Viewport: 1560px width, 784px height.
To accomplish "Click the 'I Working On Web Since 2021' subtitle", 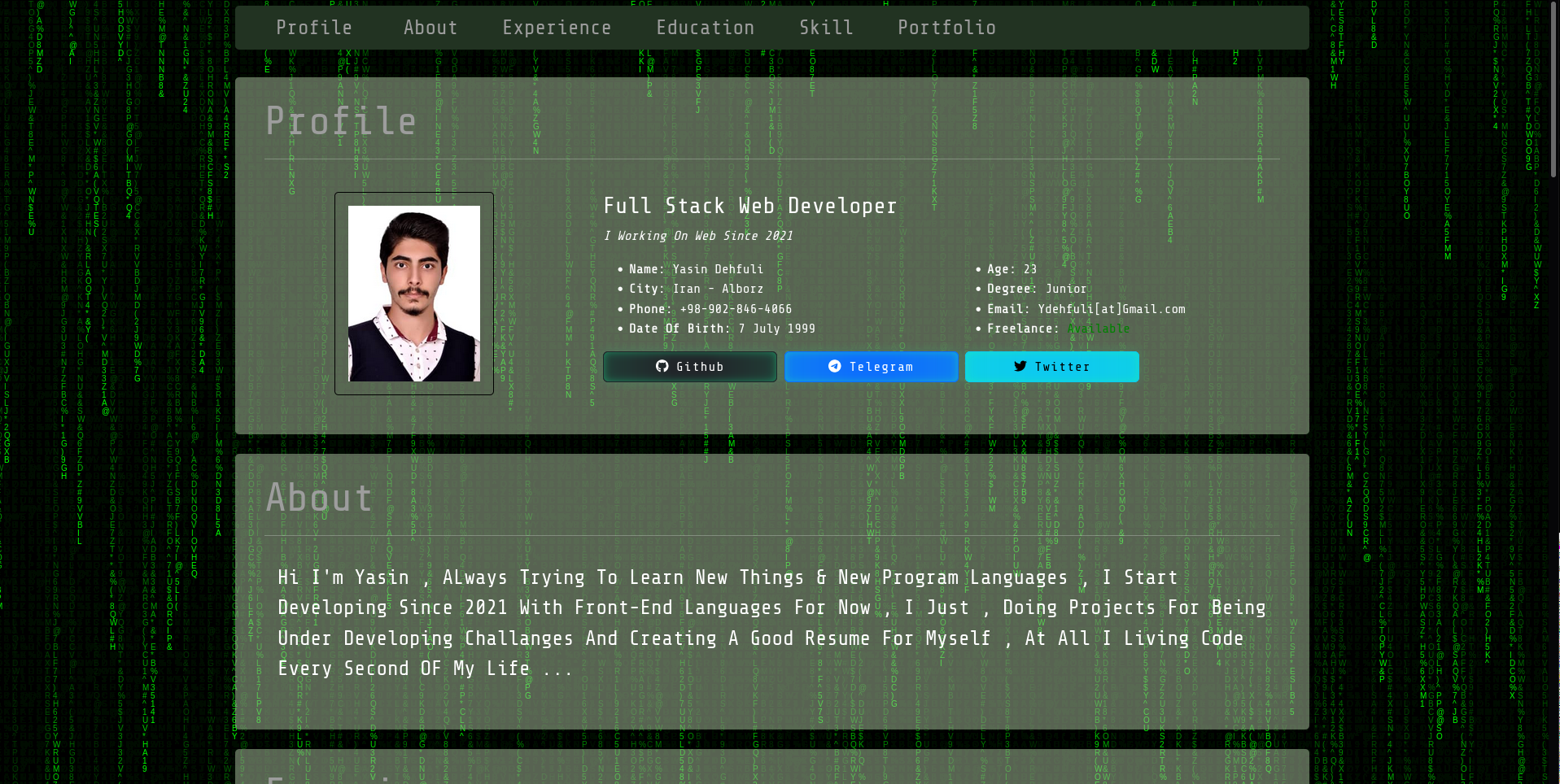I will tap(698, 236).
